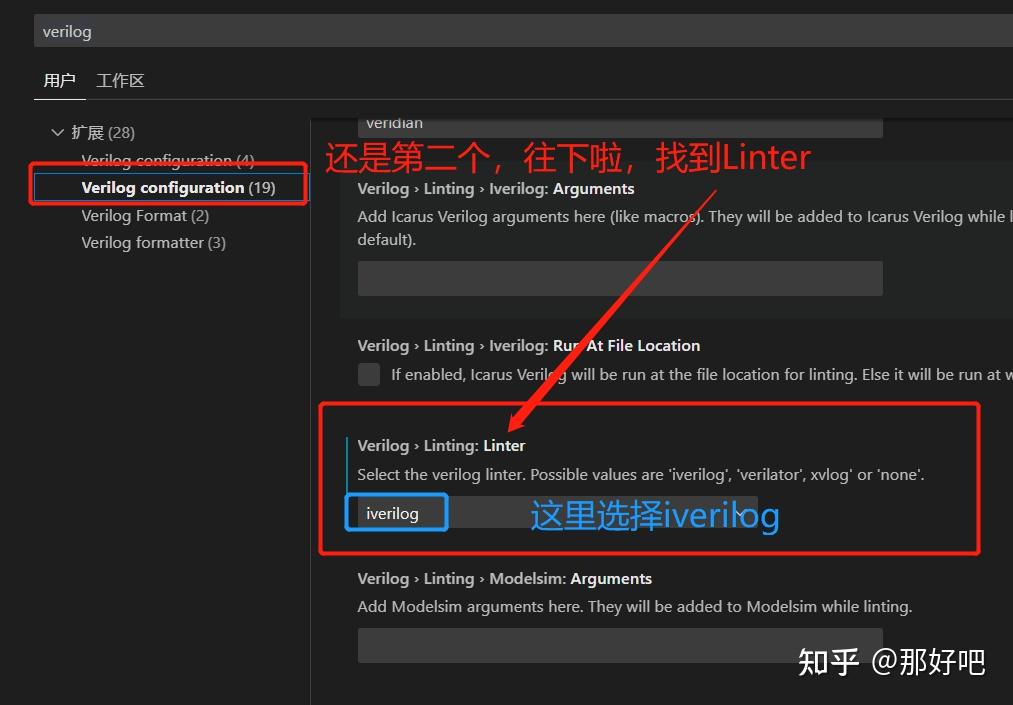Click the Iverilog: Arguments input box
The height and width of the screenshot is (705, 1013).
pyautogui.click(x=619, y=278)
